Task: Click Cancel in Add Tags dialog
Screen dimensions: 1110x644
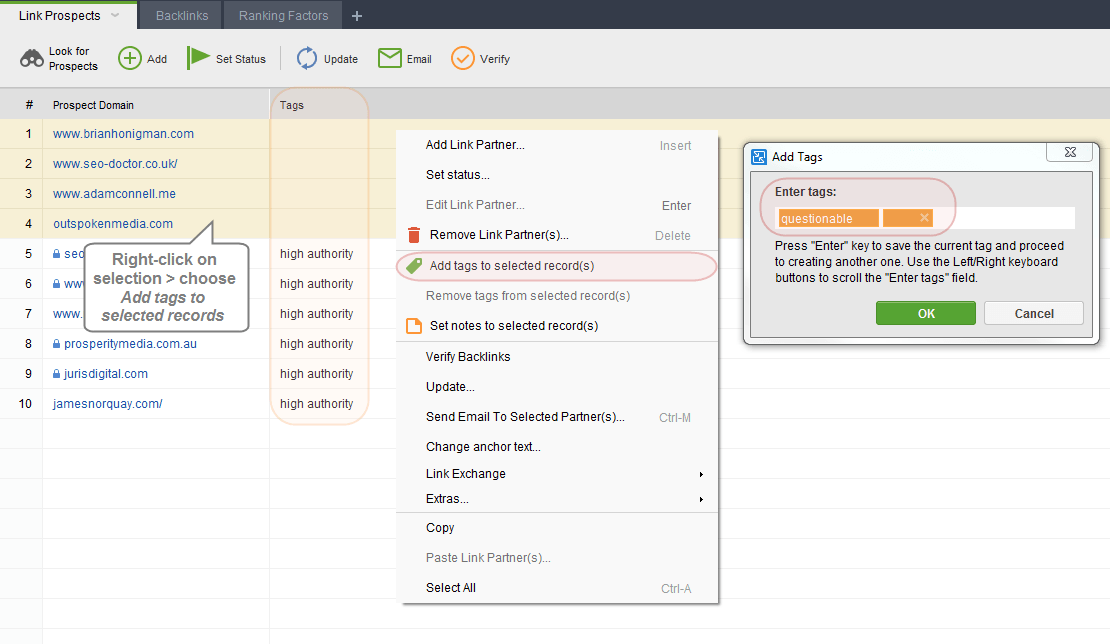Action: (1034, 314)
